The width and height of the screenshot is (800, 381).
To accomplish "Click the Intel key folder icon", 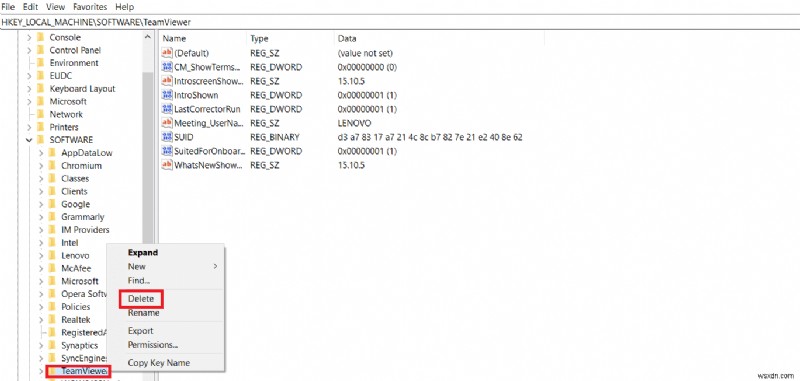I will click(x=52, y=243).
